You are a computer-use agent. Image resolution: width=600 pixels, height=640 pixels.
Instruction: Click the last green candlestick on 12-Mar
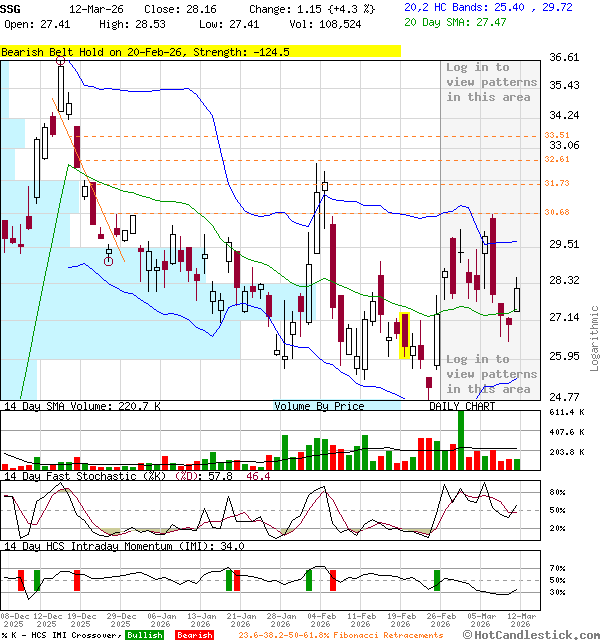tap(517, 298)
